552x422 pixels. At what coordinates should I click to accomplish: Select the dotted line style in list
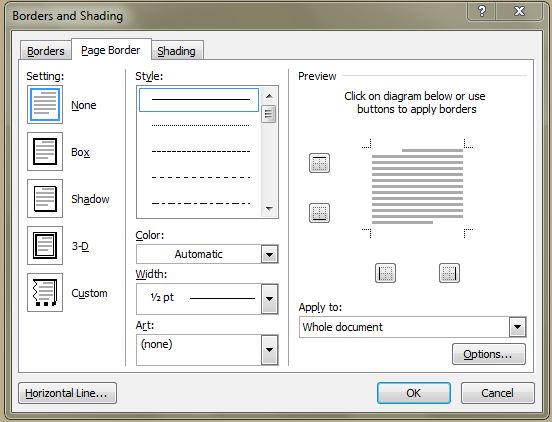200,125
